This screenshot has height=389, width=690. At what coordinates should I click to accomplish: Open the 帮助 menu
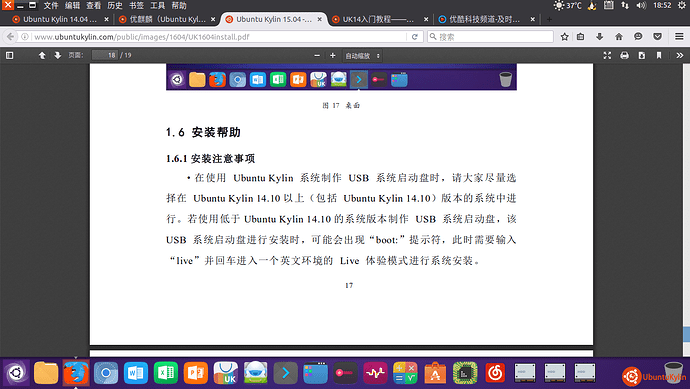tap(179, 6)
